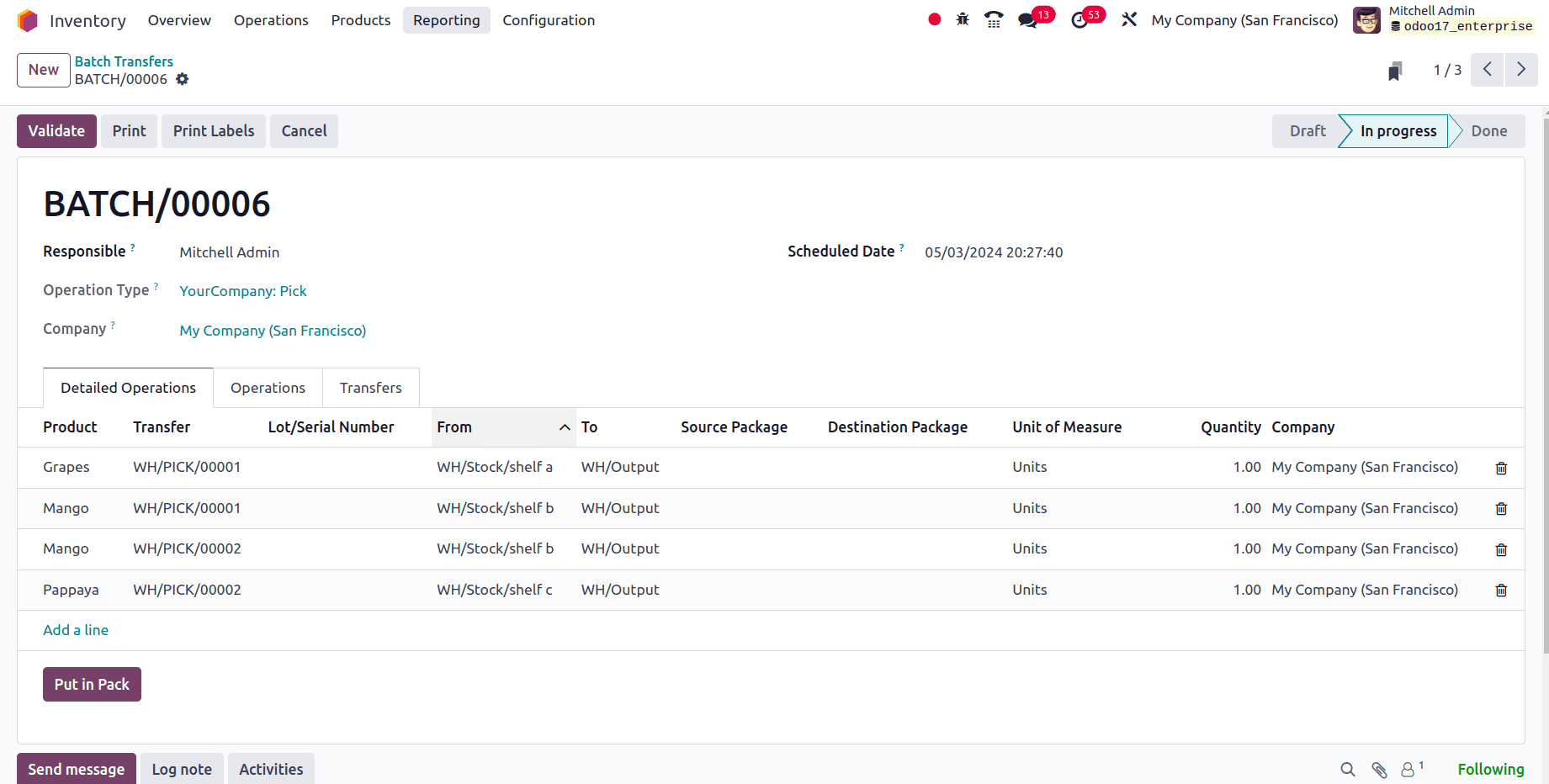Click the red recording indicator icon
The width and height of the screenshot is (1549, 784).
pos(934,19)
